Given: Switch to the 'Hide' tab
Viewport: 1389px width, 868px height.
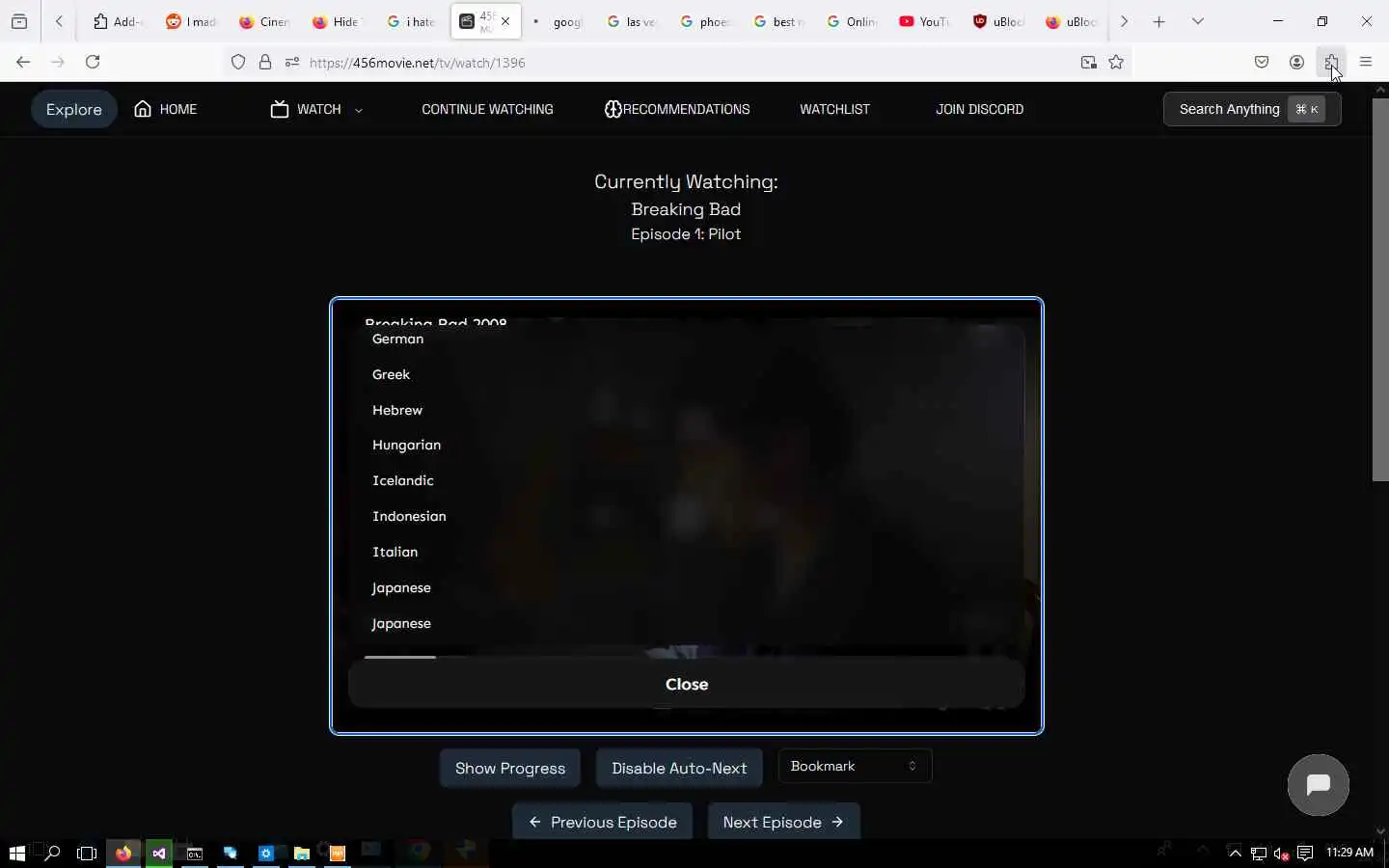Looking at the screenshot, I should (337, 21).
